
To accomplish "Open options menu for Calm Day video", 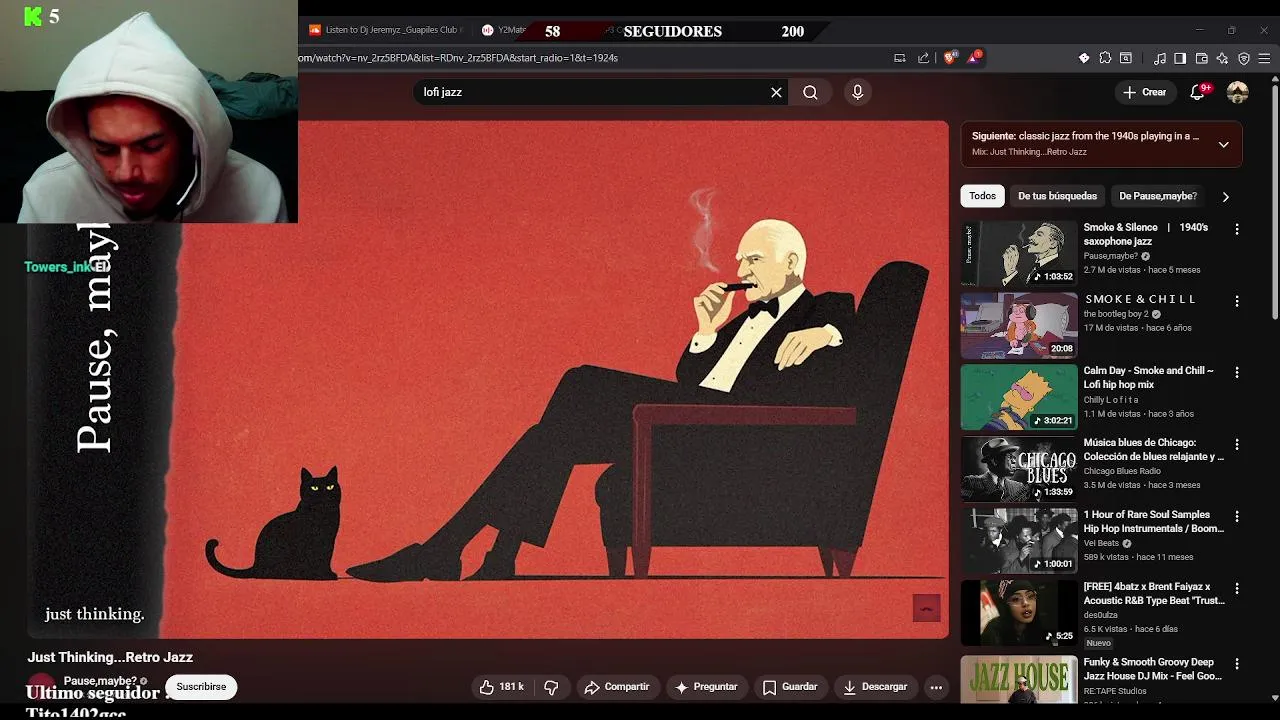I will pos(1237,372).
